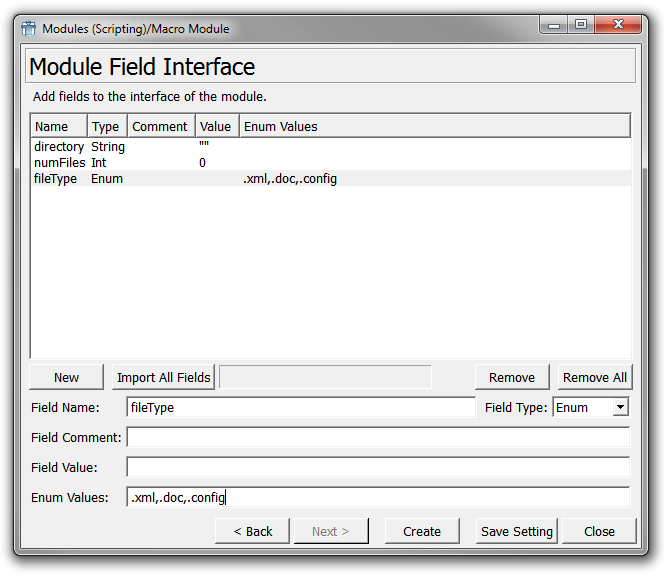Click Remove All button

[594, 377]
